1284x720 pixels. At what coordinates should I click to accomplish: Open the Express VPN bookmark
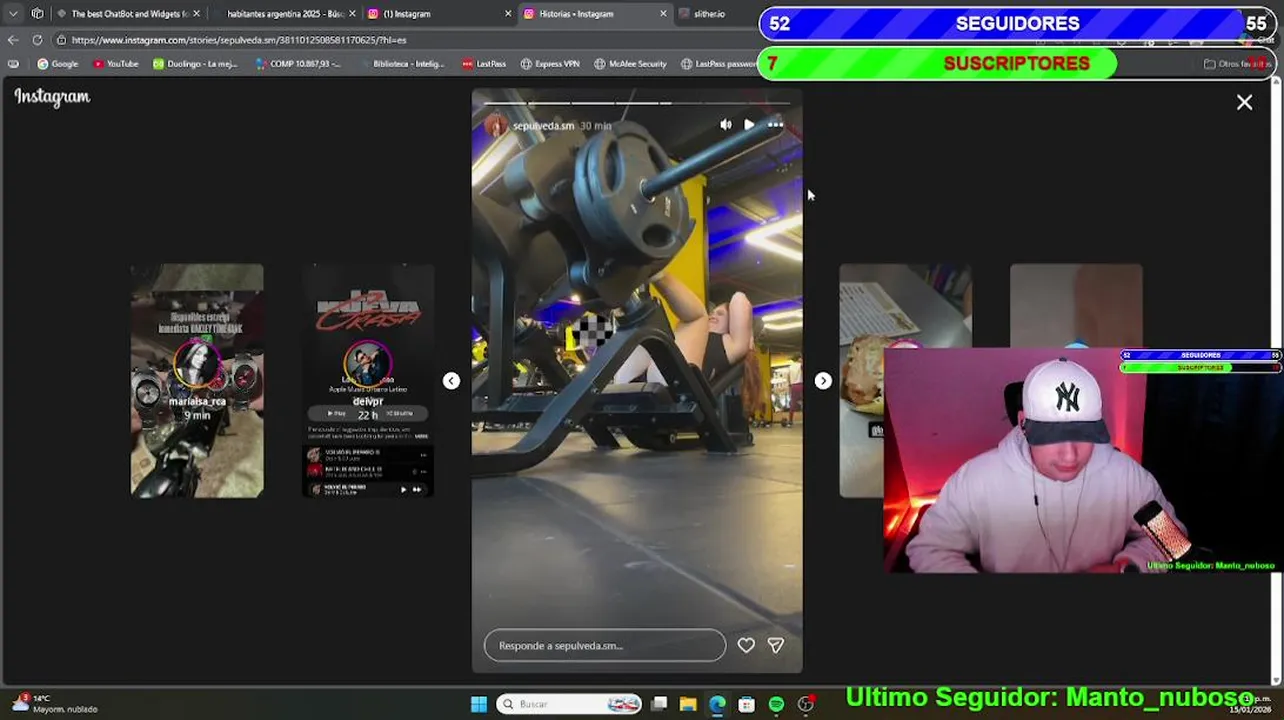pyautogui.click(x=550, y=64)
